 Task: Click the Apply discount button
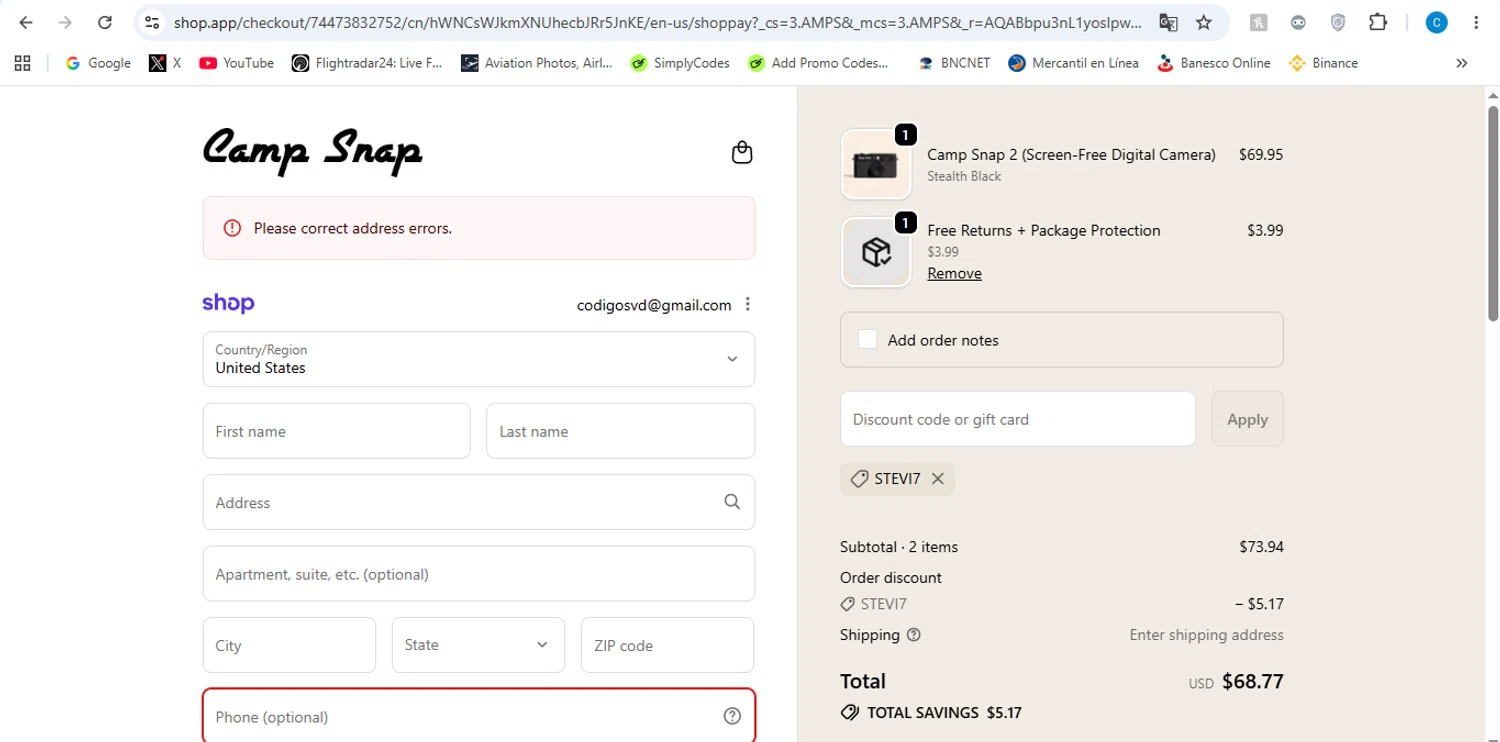[x=1247, y=419]
